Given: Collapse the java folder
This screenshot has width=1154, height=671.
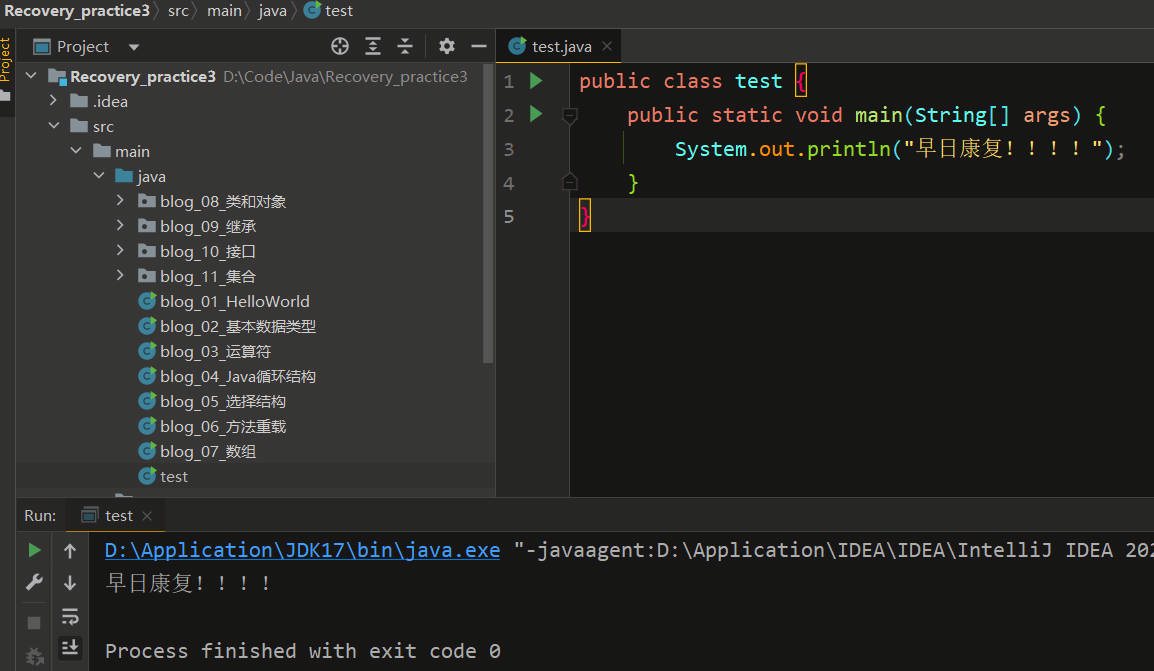Looking at the screenshot, I should click(99, 176).
